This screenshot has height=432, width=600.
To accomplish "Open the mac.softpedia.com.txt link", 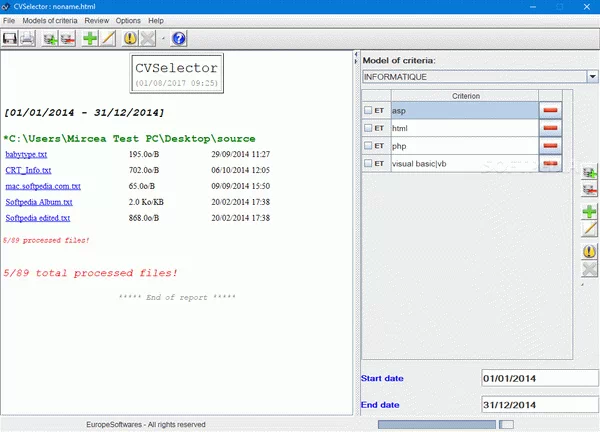I will pyautogui.click(x=43, y=186).
